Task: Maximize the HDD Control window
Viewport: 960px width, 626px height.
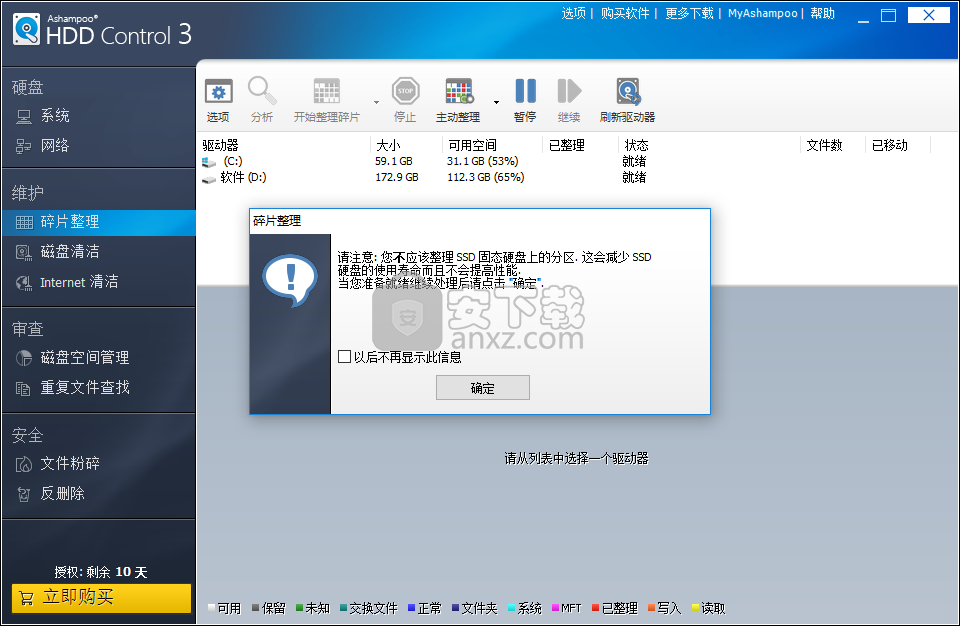Action: (x=888, y=16)
